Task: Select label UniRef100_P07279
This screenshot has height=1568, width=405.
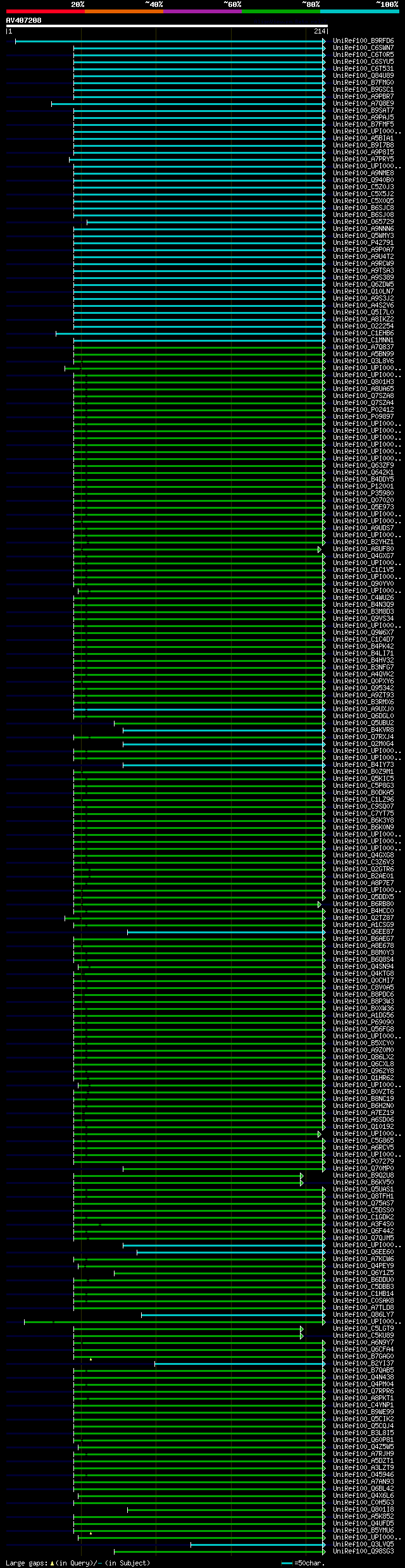Action: point(363,1162)
